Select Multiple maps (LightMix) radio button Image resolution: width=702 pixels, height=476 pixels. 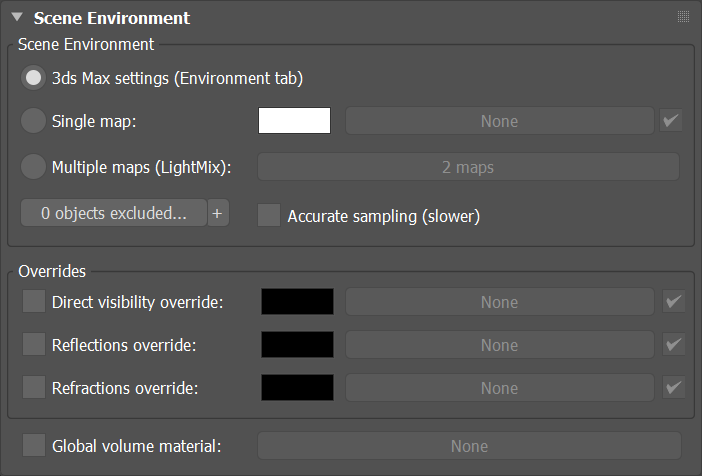[x=33, y=167]
